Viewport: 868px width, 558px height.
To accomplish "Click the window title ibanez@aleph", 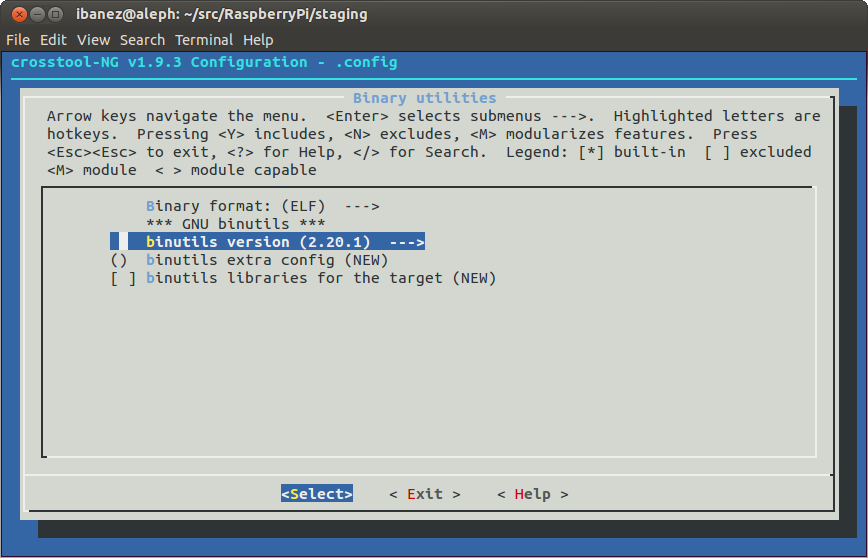I will 221,14.
